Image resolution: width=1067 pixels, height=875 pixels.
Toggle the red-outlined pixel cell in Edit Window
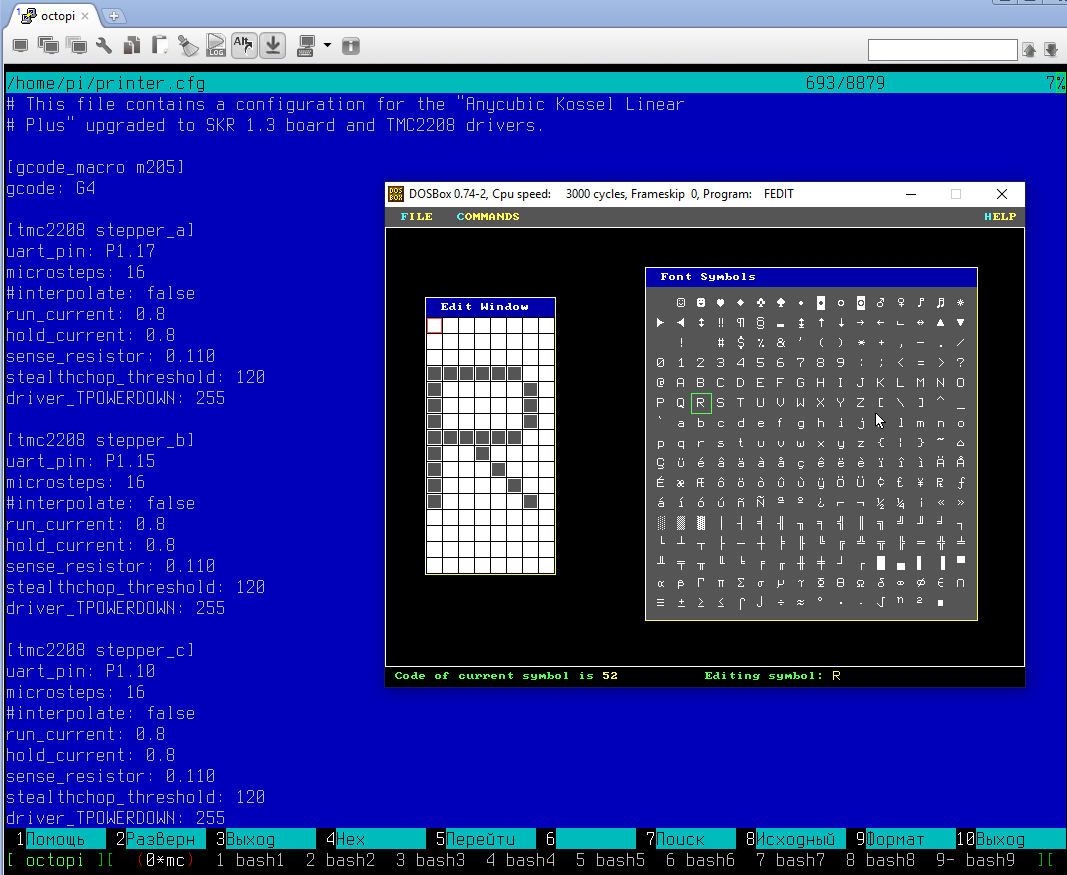click(434, 325)
